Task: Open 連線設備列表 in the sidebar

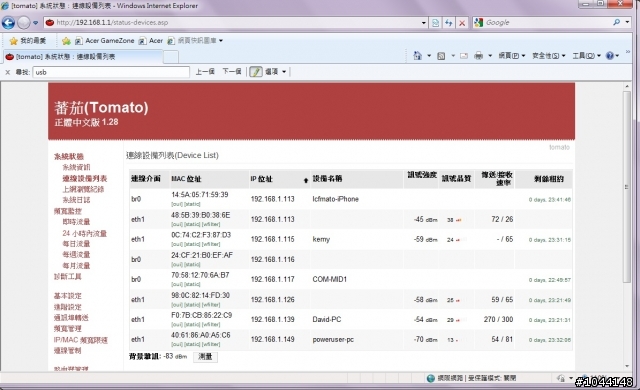Action: 84,178
